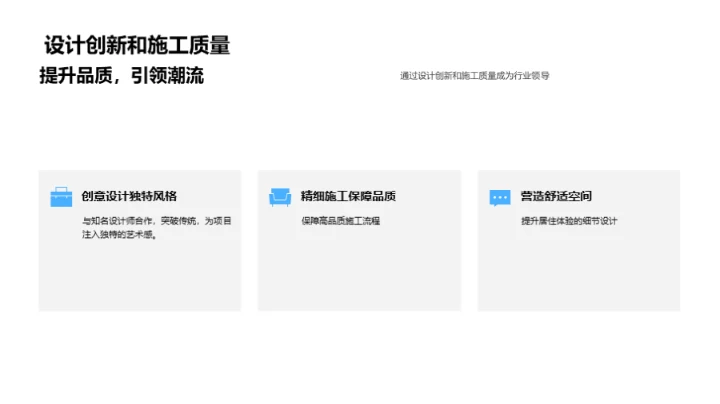Select the heading 精细施工保障品质
The width and height of the screenshot is (720, 404).
(348, 196)
